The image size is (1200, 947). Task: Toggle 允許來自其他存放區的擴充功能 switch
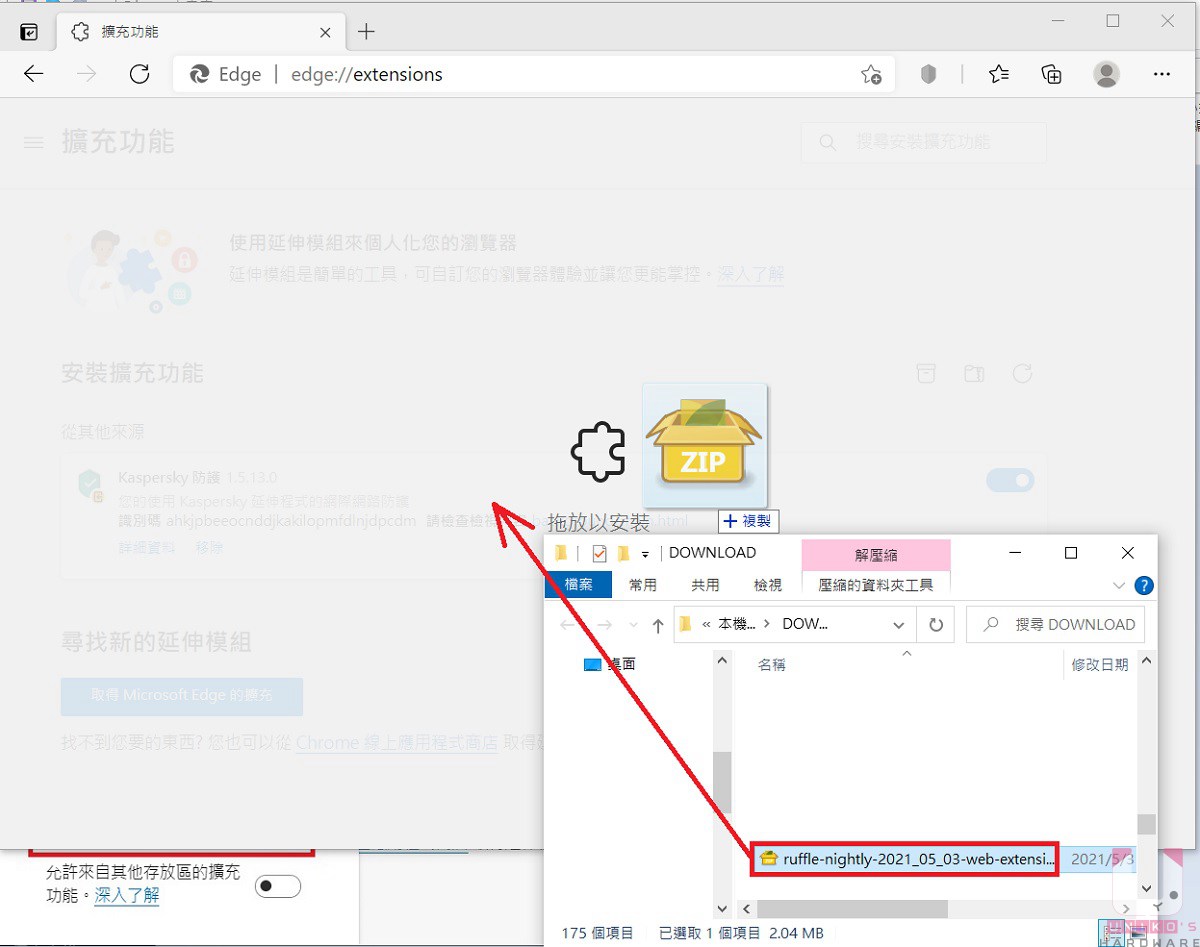pyautogui.click(x=278, y=886)
